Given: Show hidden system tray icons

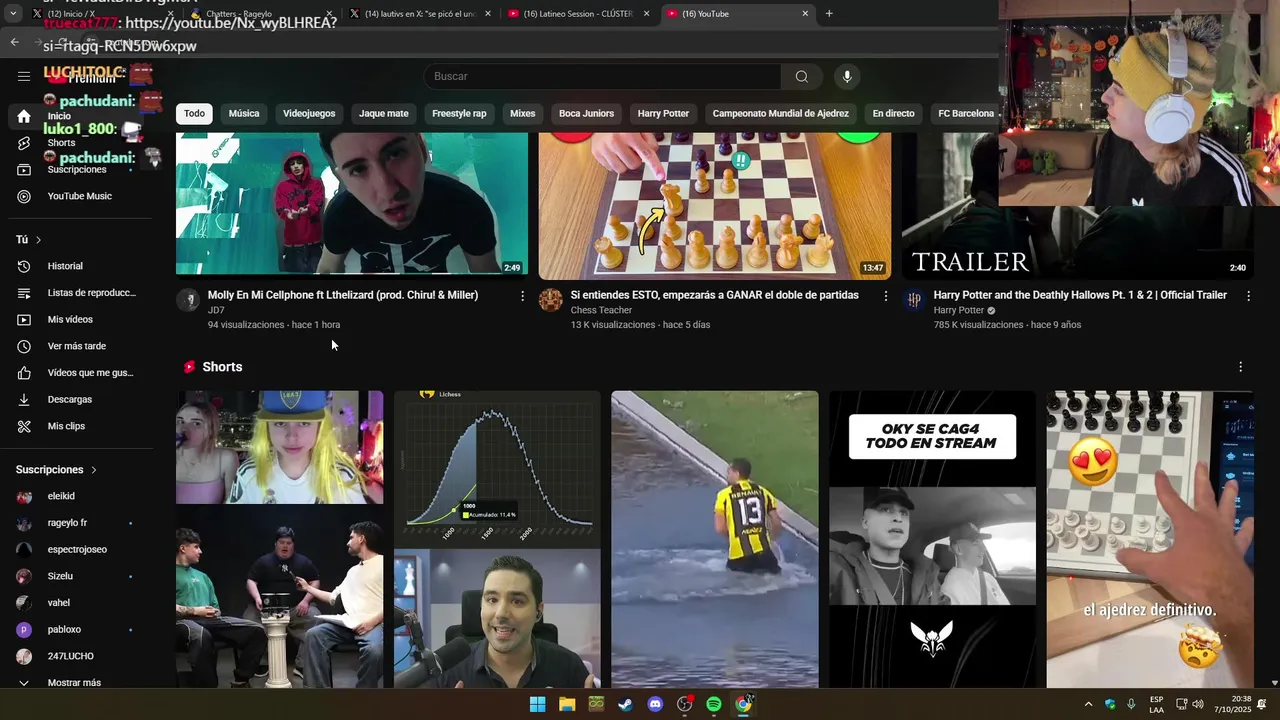Looking at the screenshot, I should 1088,704.
